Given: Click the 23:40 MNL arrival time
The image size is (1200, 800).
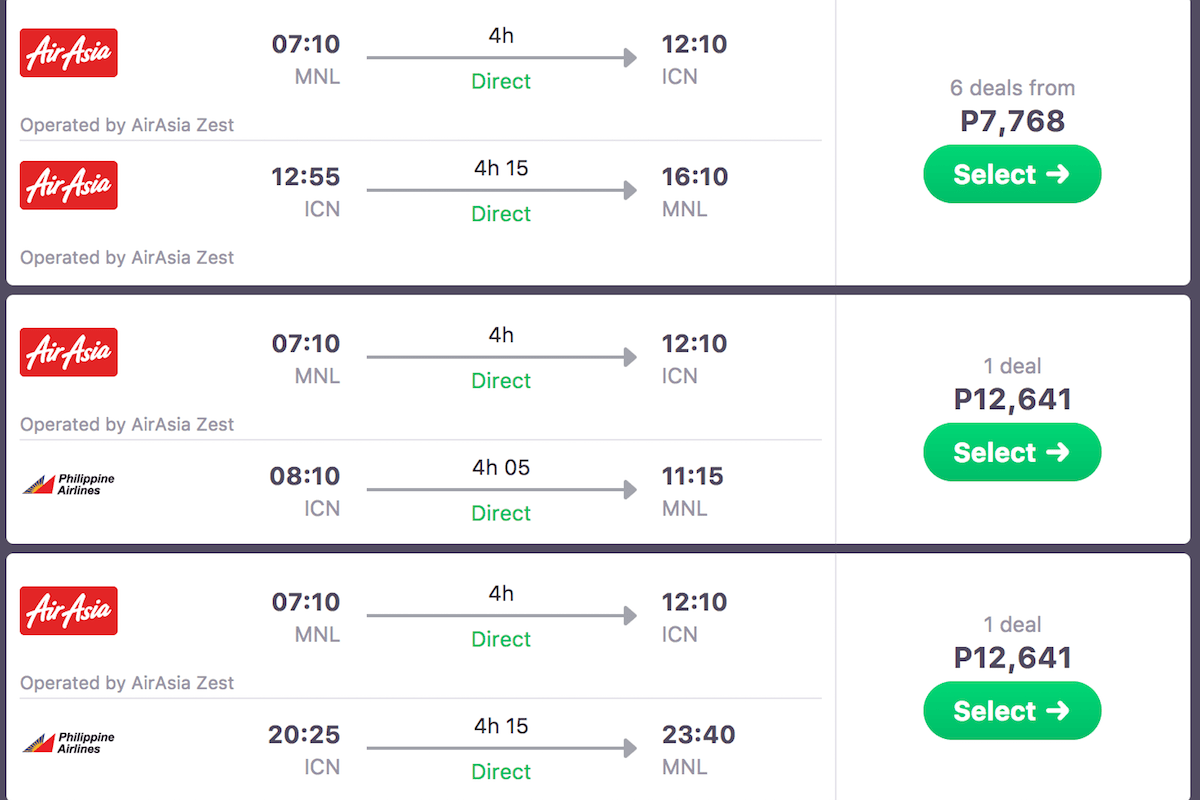Looking at the screenshot, I should tap(698, 735).
